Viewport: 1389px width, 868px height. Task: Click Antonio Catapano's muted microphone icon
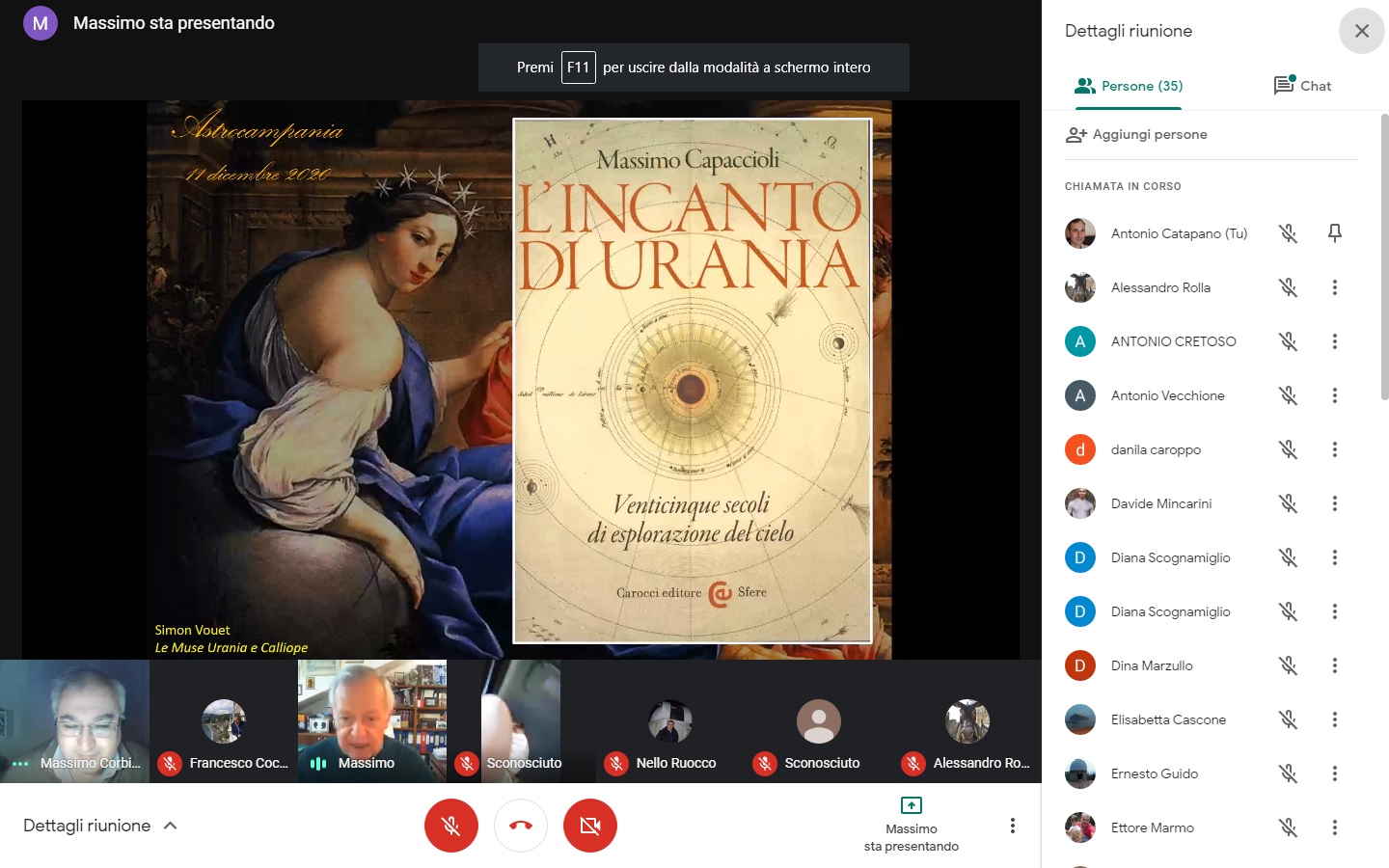[1288, 233]
